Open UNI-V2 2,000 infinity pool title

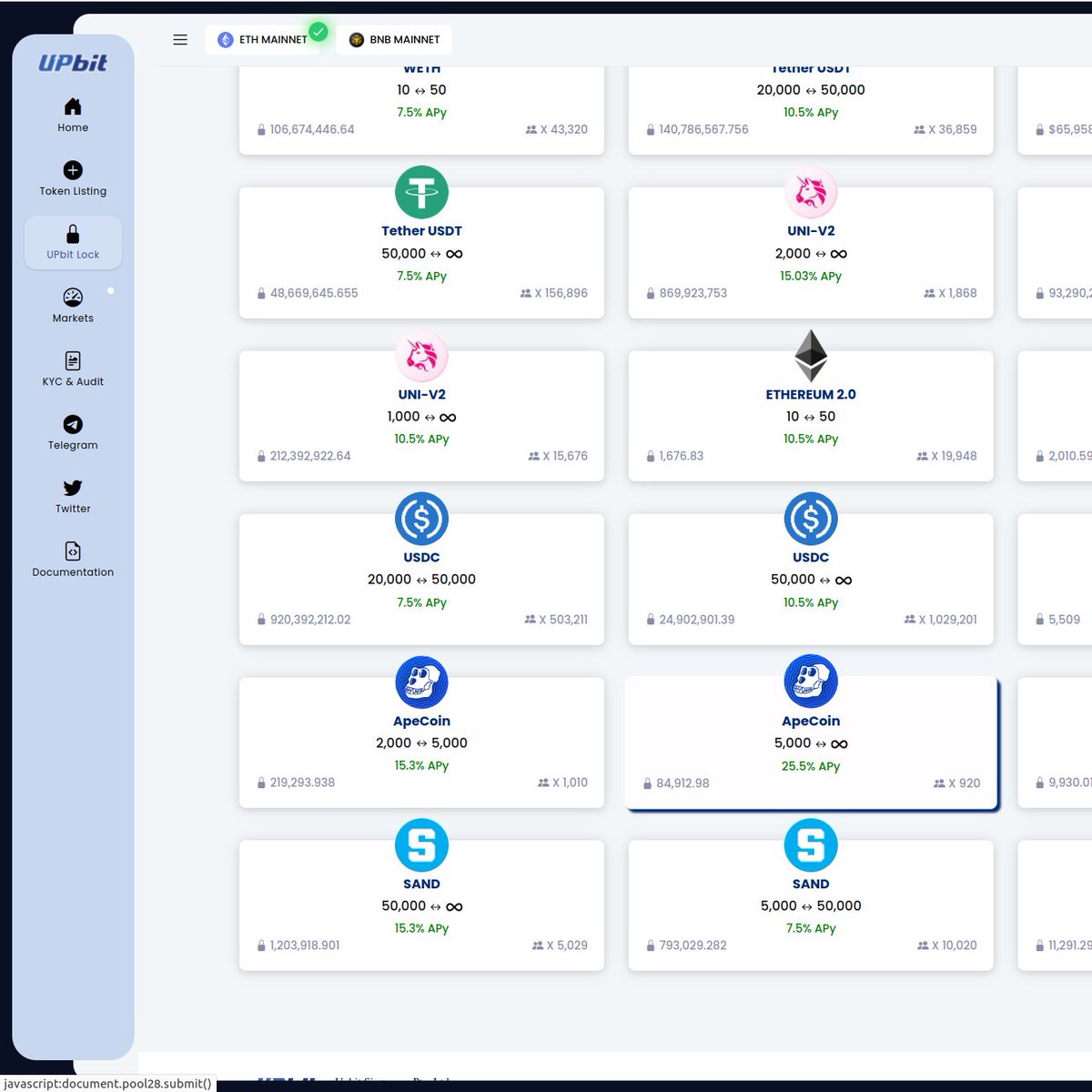pyautogui.click(x=811, y=231)
